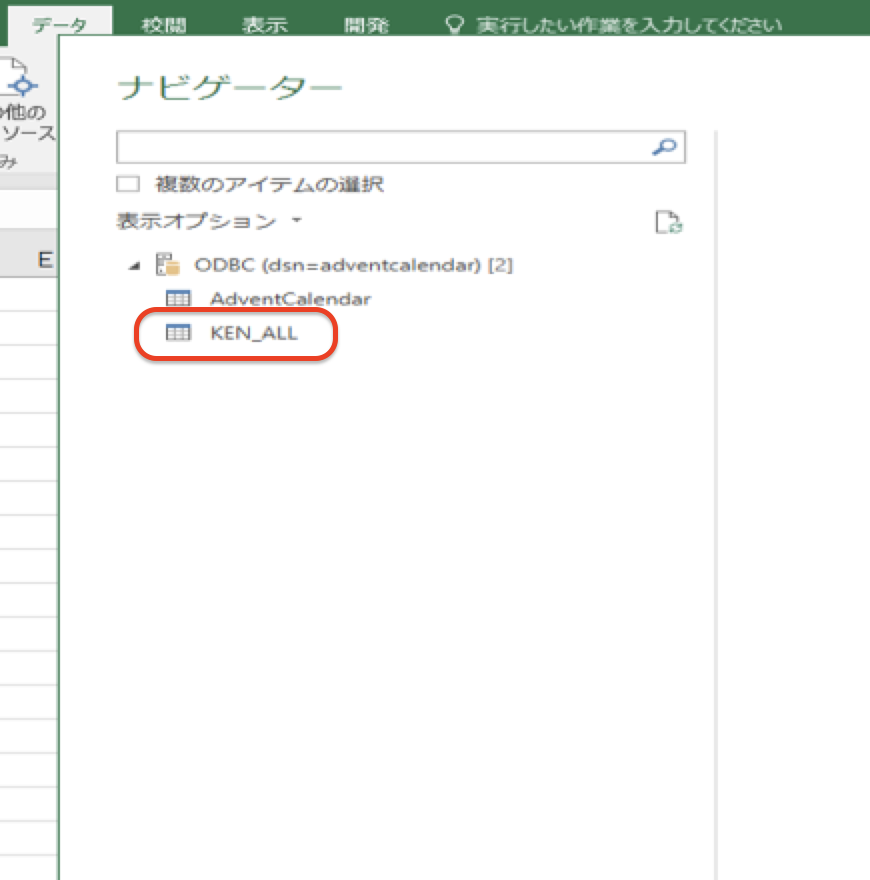
Task: Click the data source icon at ribbon's left edge
Action: 12,65
